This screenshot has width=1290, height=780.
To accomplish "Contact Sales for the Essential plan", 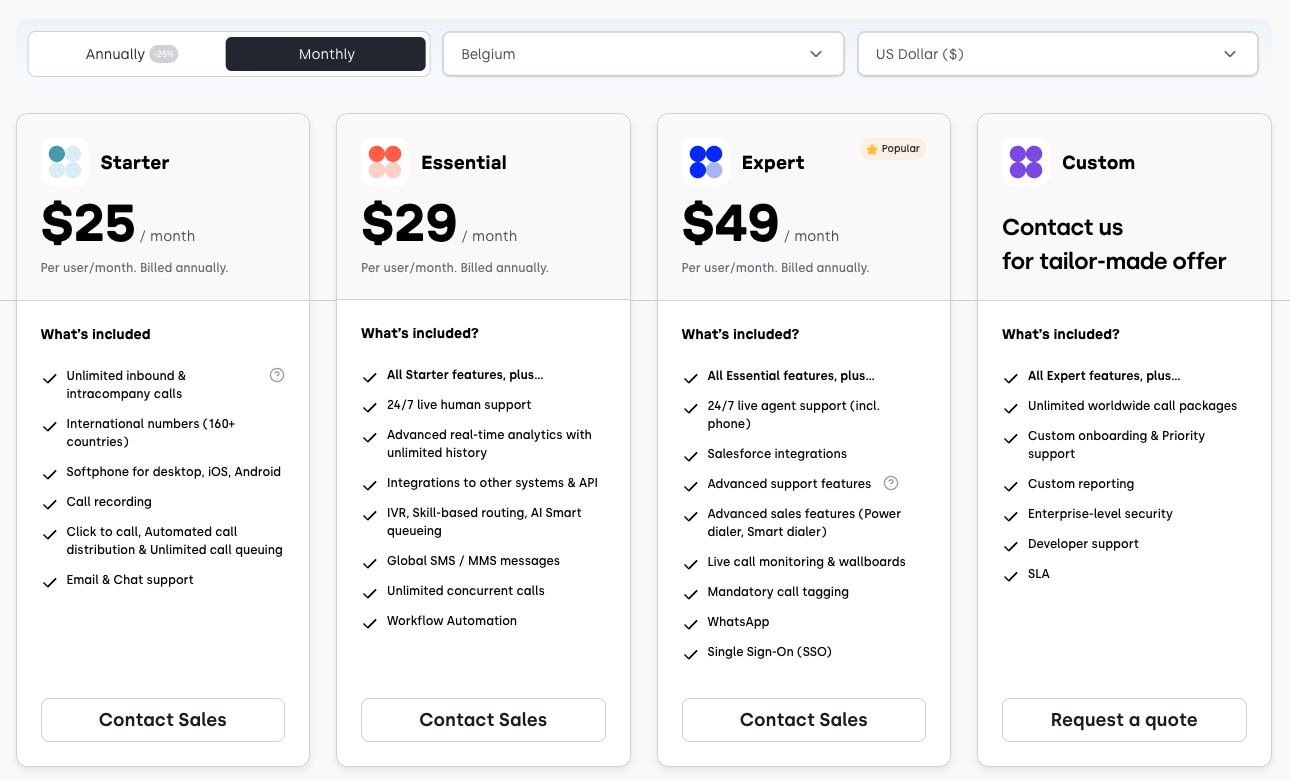I will 483,720.
